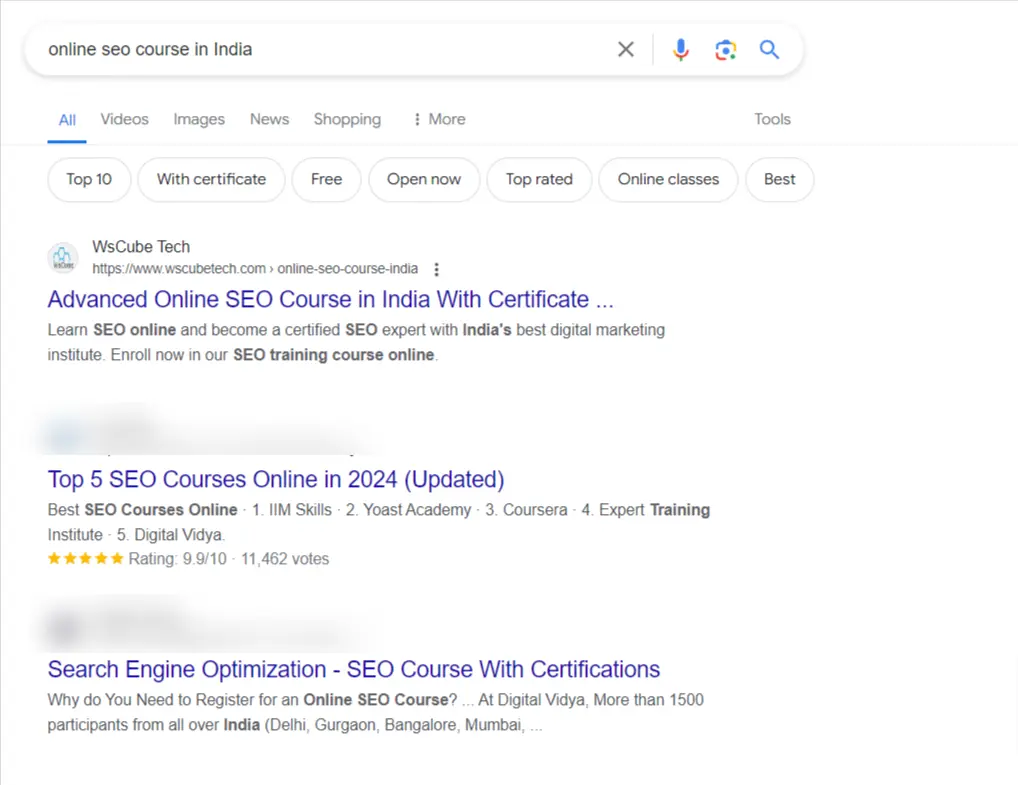Switch to the Images tab
Image resolution: width=1018 pixels, height=785 pixels.
199,119
